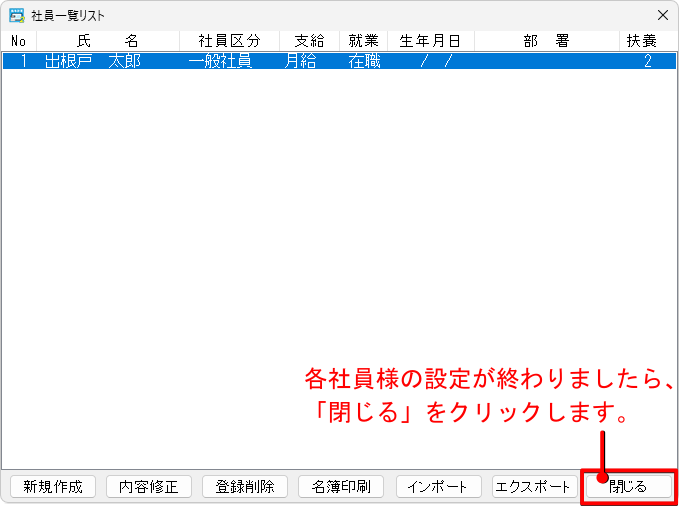Open 内容修正 to edit the employee
This screenshot has height=506, width=679.
pos(149,487)
